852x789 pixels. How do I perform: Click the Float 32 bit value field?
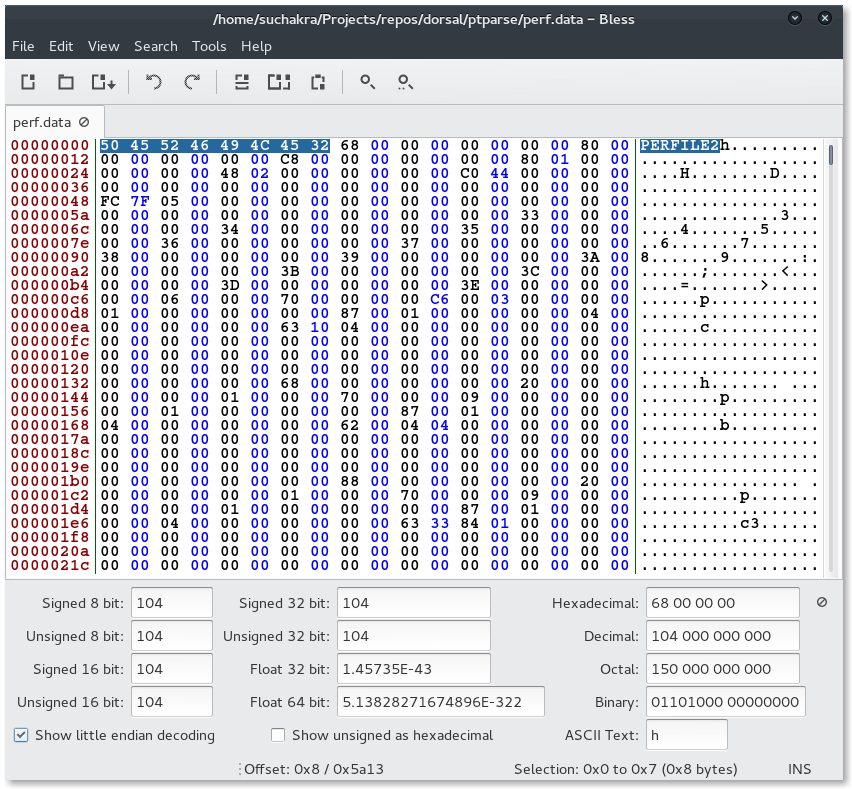[x=414, y=669]
